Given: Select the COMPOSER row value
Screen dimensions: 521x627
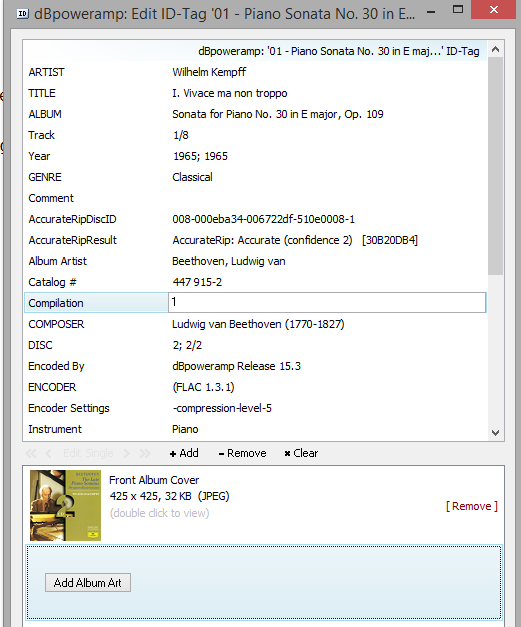Looking at the screenshot, I should pyautogui.click(x=258, y=324).
